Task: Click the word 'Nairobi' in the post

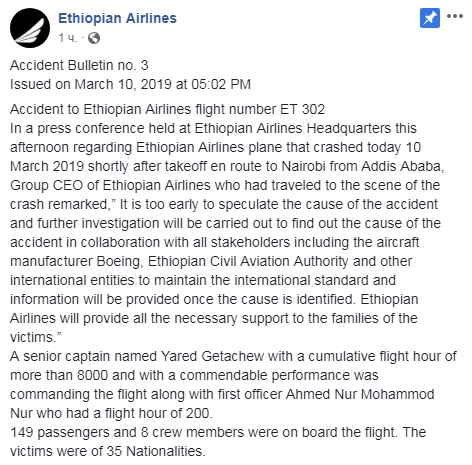Action: click(x=303, y=166)
